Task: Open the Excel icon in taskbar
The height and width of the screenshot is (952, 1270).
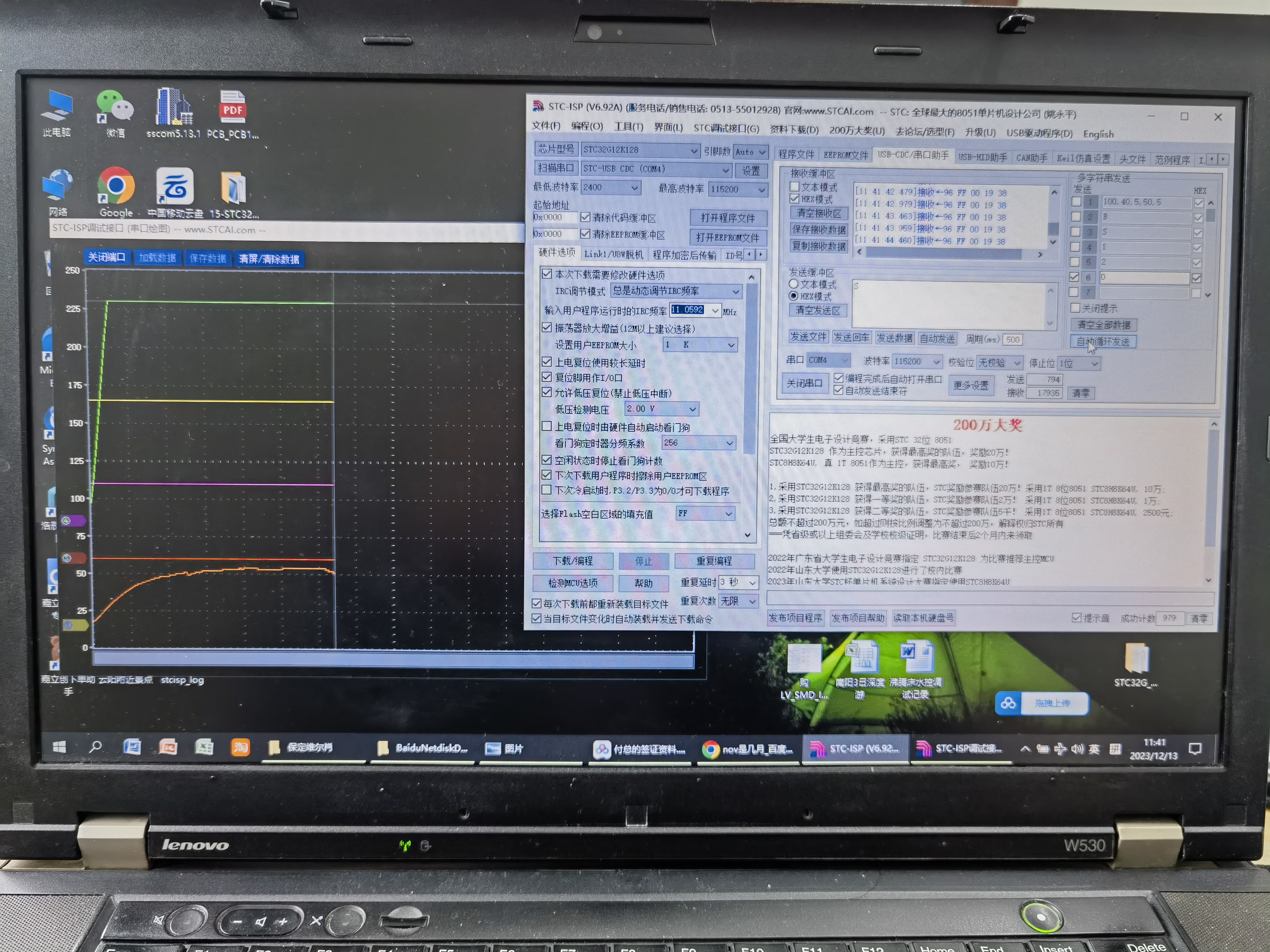Action: (x=204, y=748)
